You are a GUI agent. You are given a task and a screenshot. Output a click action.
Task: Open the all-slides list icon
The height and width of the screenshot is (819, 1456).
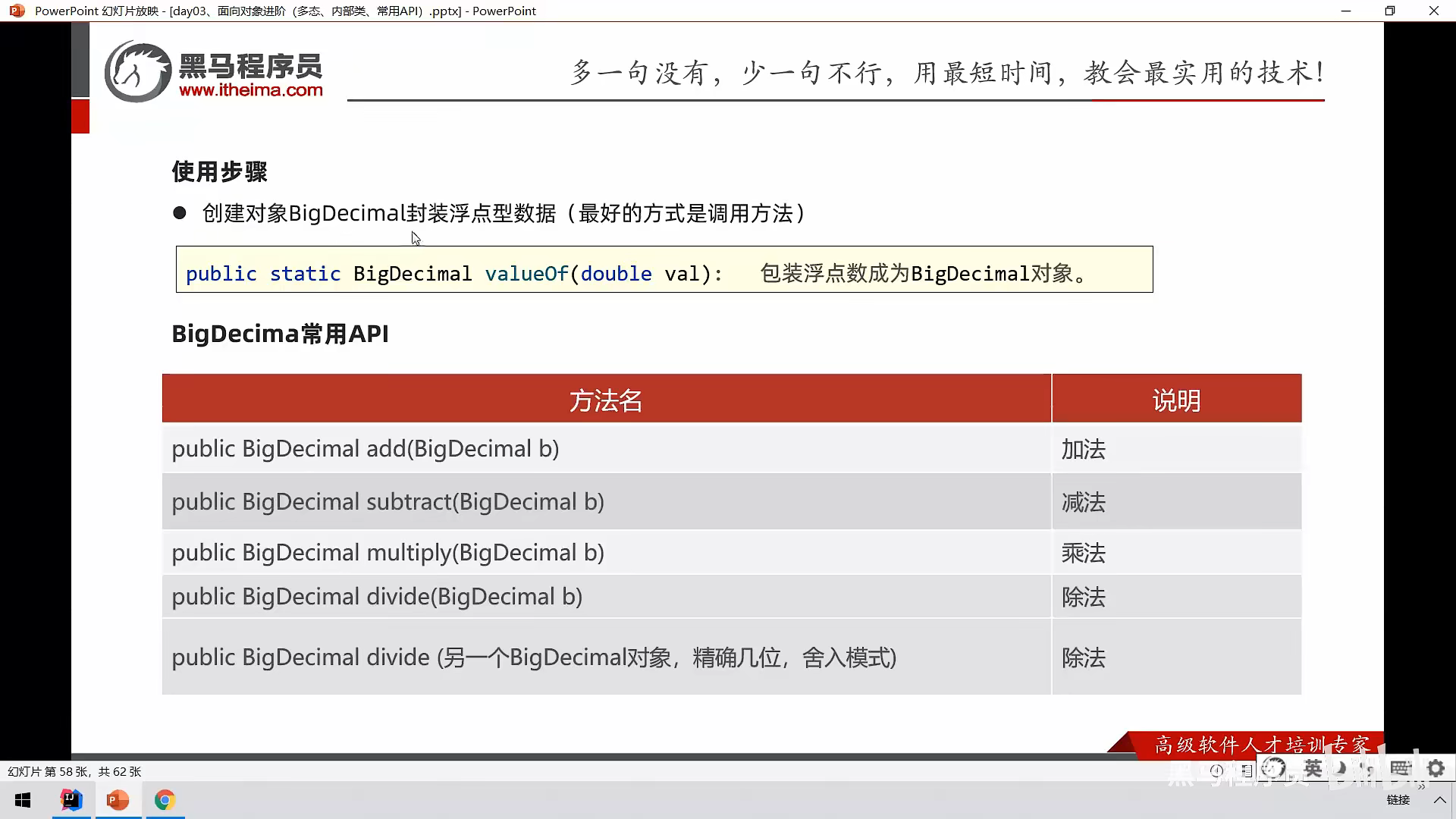pyautogui.click(x=1247, y=770)
